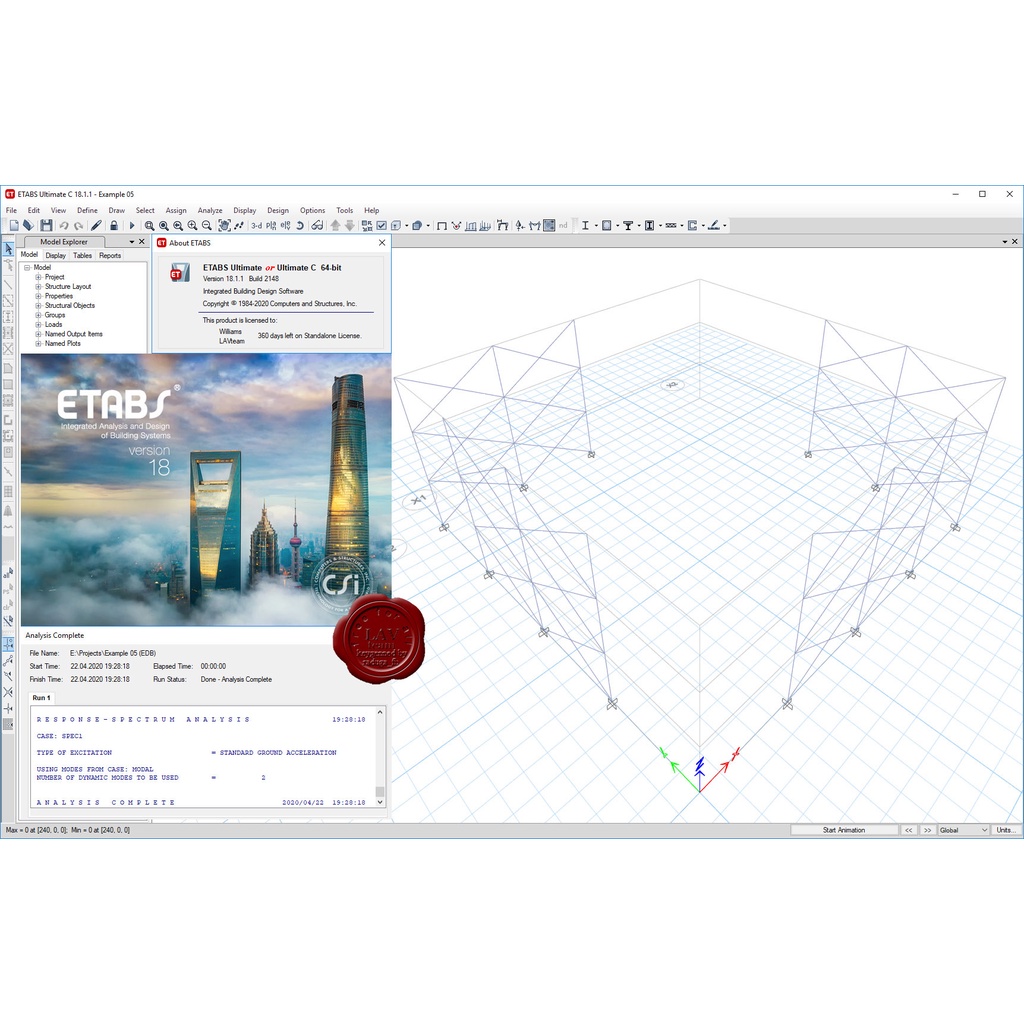
Task: Switch to the 3-d view
Action: coord(256,226)
